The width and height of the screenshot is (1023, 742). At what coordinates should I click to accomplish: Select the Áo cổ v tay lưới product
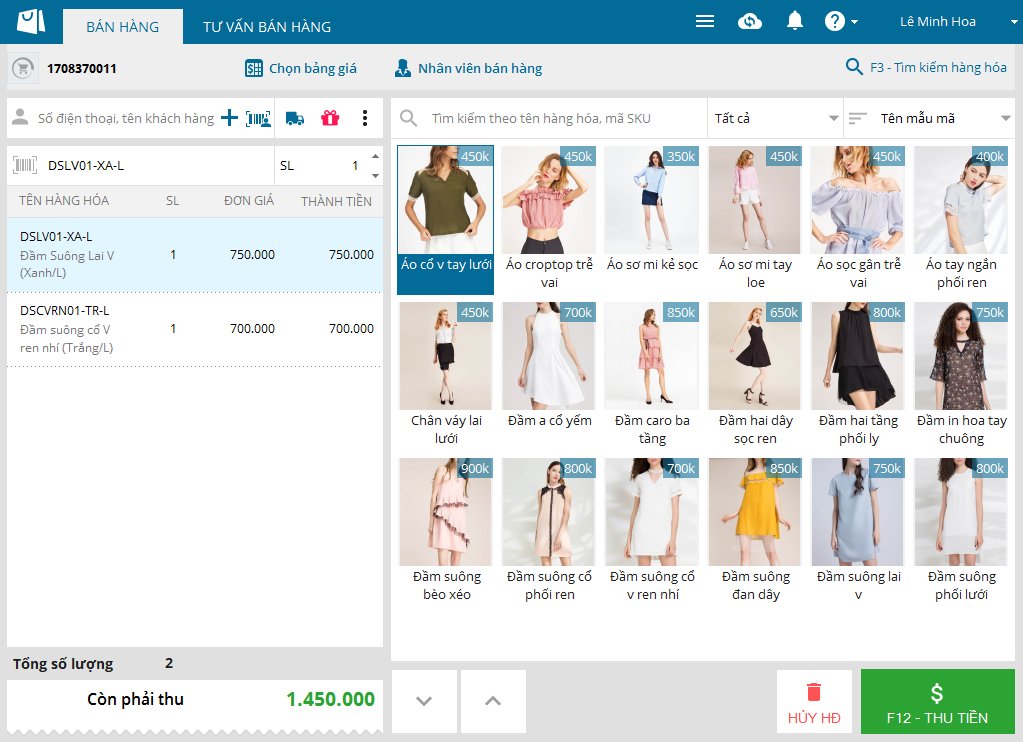(x=446, y=219)
